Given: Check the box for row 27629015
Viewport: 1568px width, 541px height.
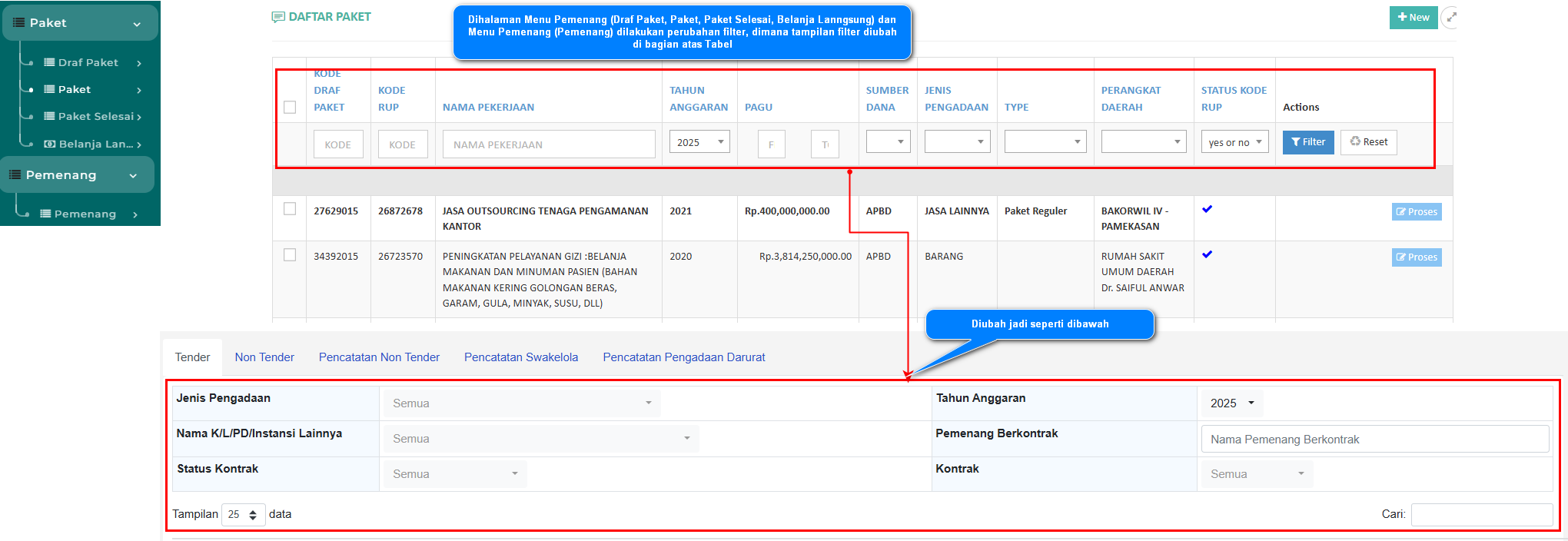Looking at the screenshot, I should click(x=290, y=209).
